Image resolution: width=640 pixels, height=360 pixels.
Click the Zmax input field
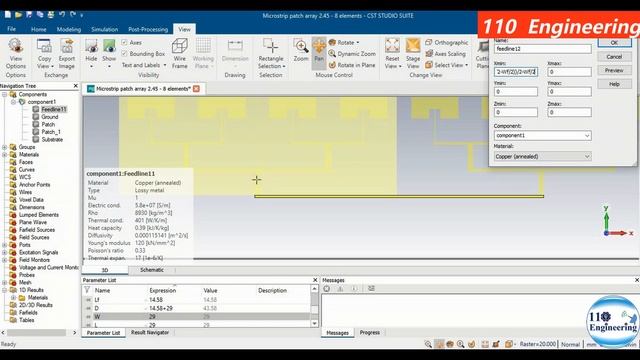569,112
